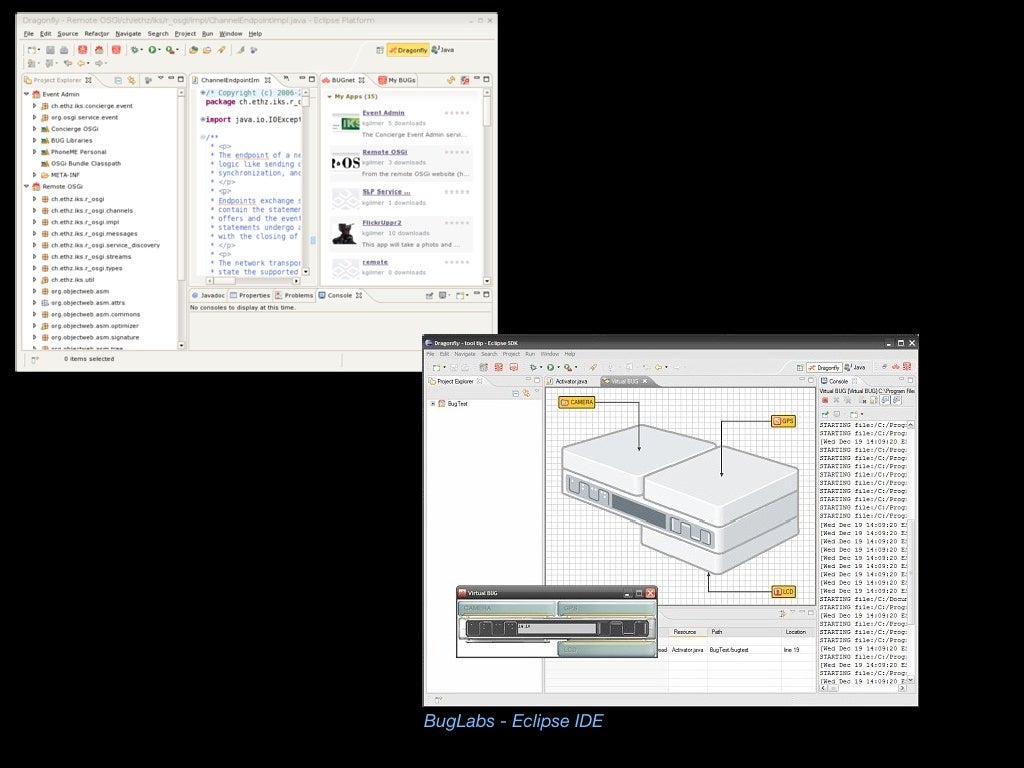Expand ch.ethz.iks.concierge.event package
Image resolution: width=1024 pixels, height=768 pixels.
pos(35,106)
